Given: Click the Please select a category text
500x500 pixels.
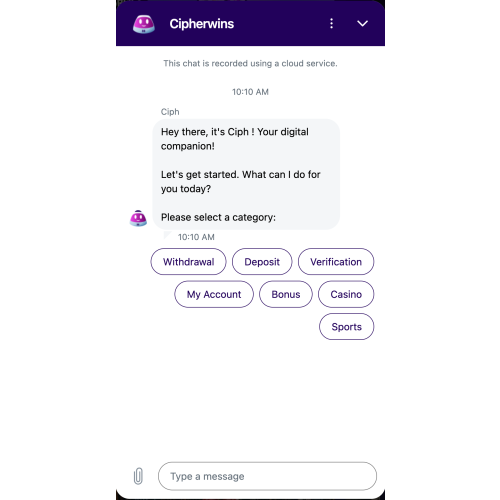Looking at the screenshot, I should click(218, 217).
